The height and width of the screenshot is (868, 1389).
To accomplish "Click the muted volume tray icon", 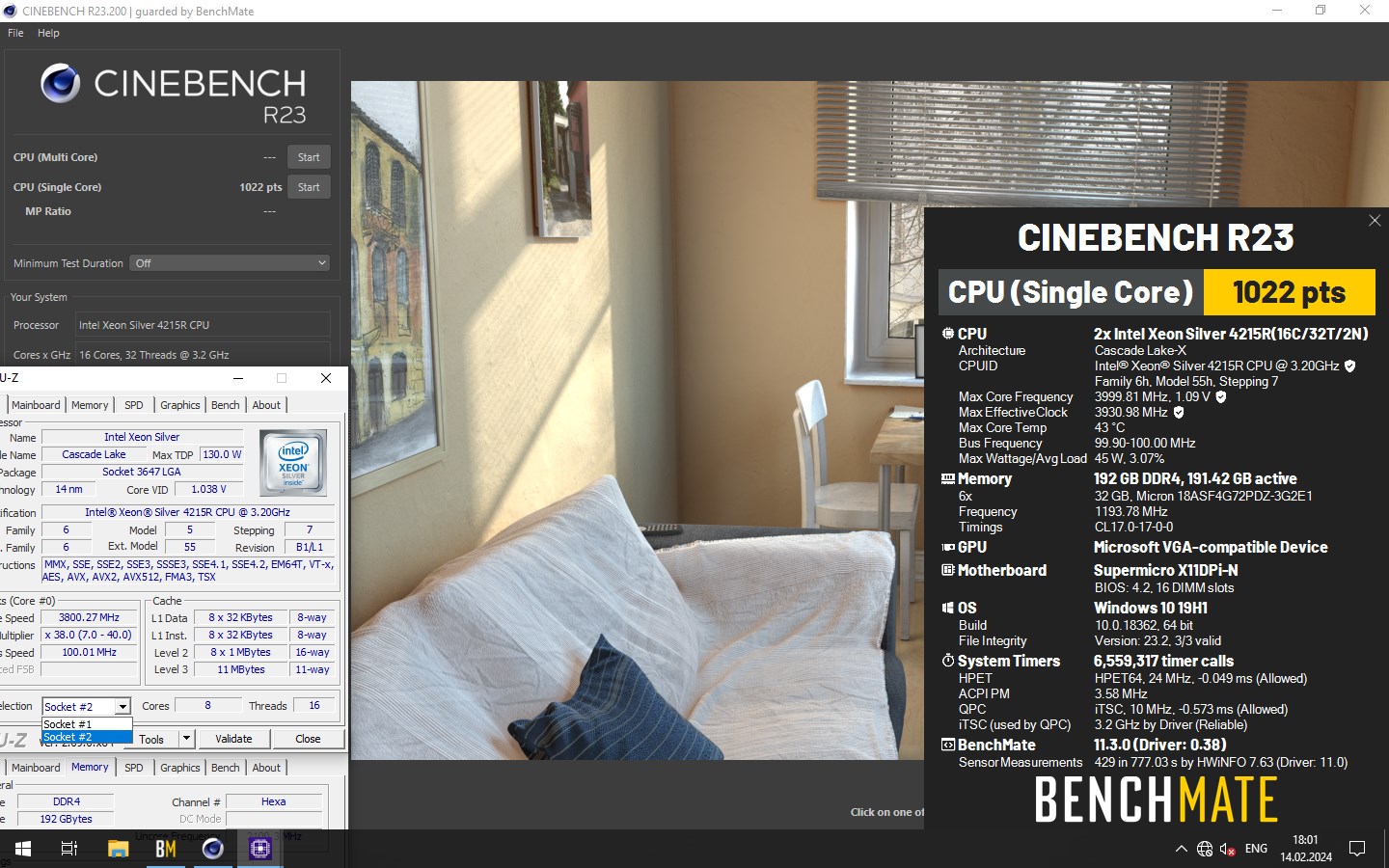I will [x=1228, y=849].
